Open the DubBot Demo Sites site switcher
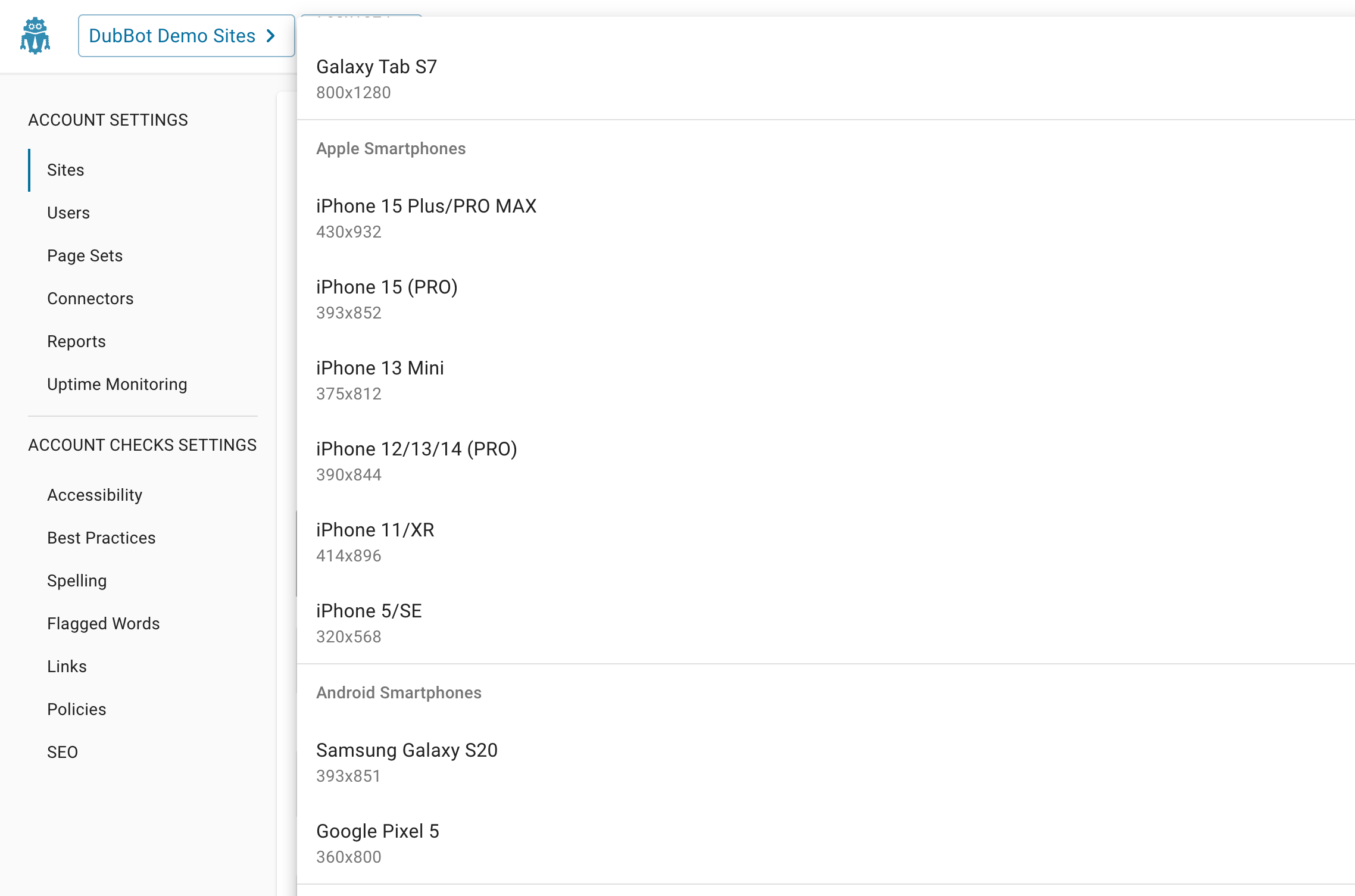Viewport: 1355px width, 896px height. click(x=173, y=36)
